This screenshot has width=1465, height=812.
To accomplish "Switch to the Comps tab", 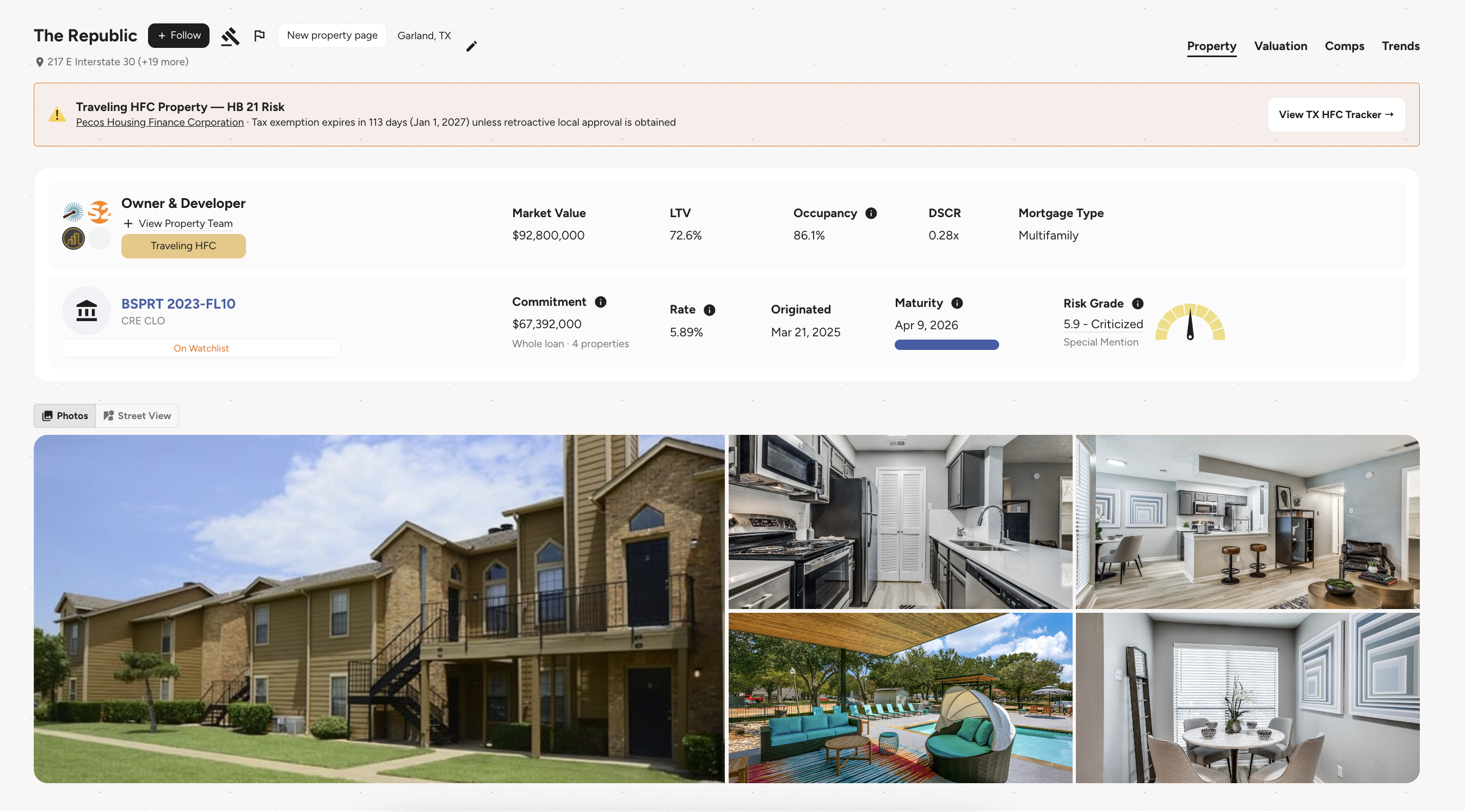I will (x=1344, y=46).
